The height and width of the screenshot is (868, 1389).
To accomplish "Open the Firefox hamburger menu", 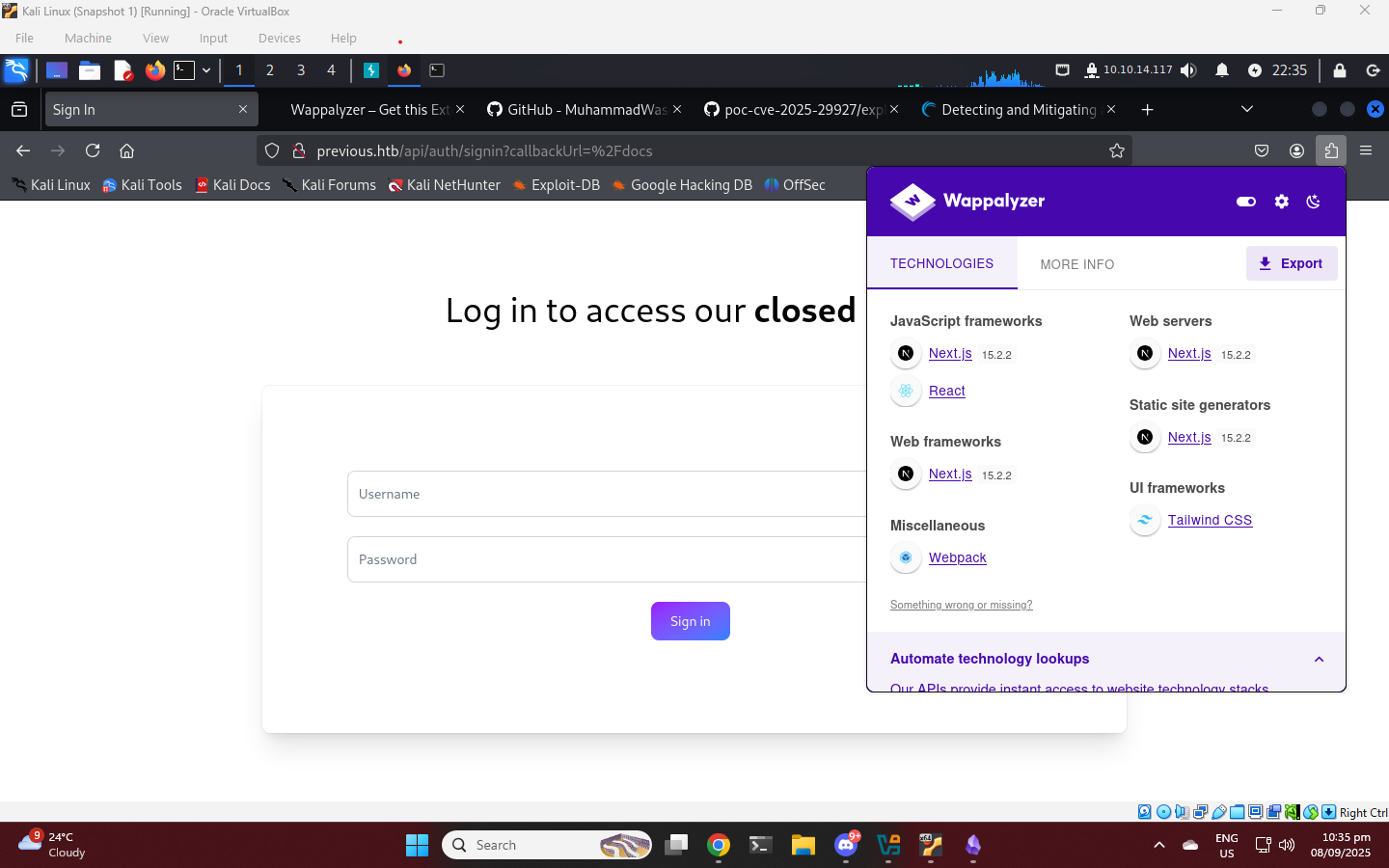I will (x=1366, y=150).
